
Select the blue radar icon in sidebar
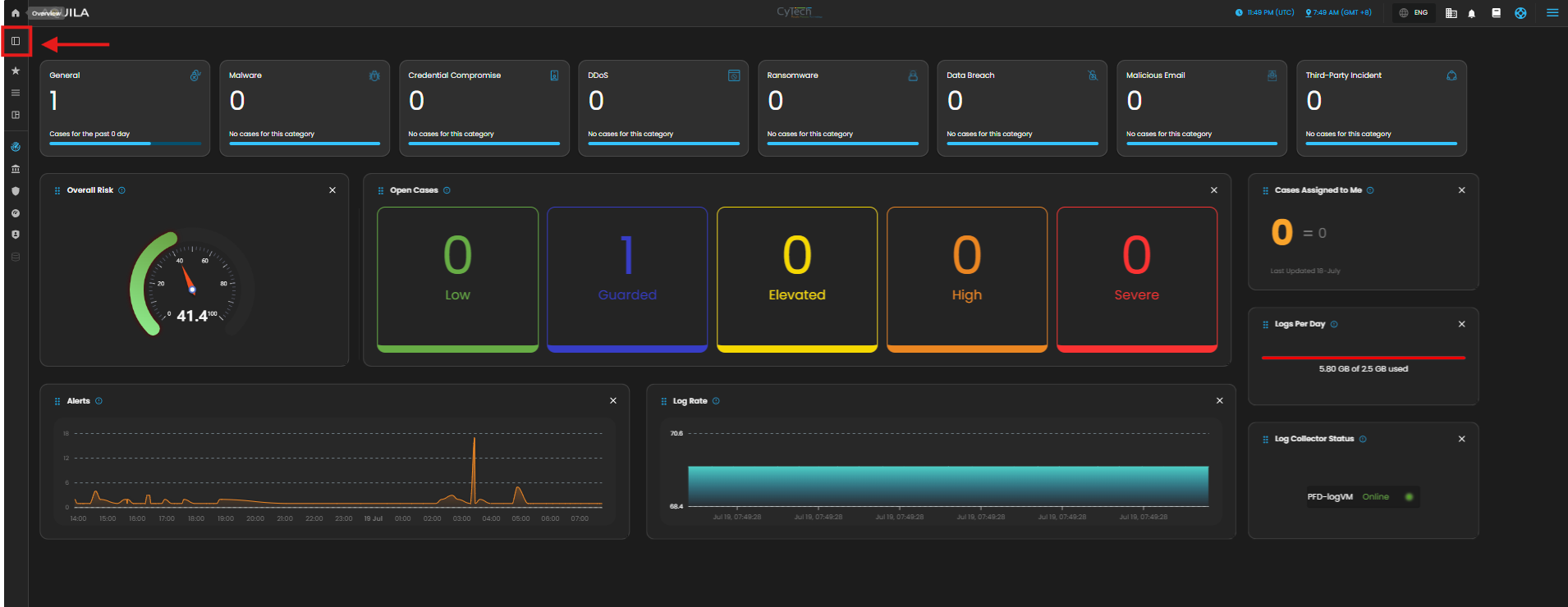coord(16,147)
